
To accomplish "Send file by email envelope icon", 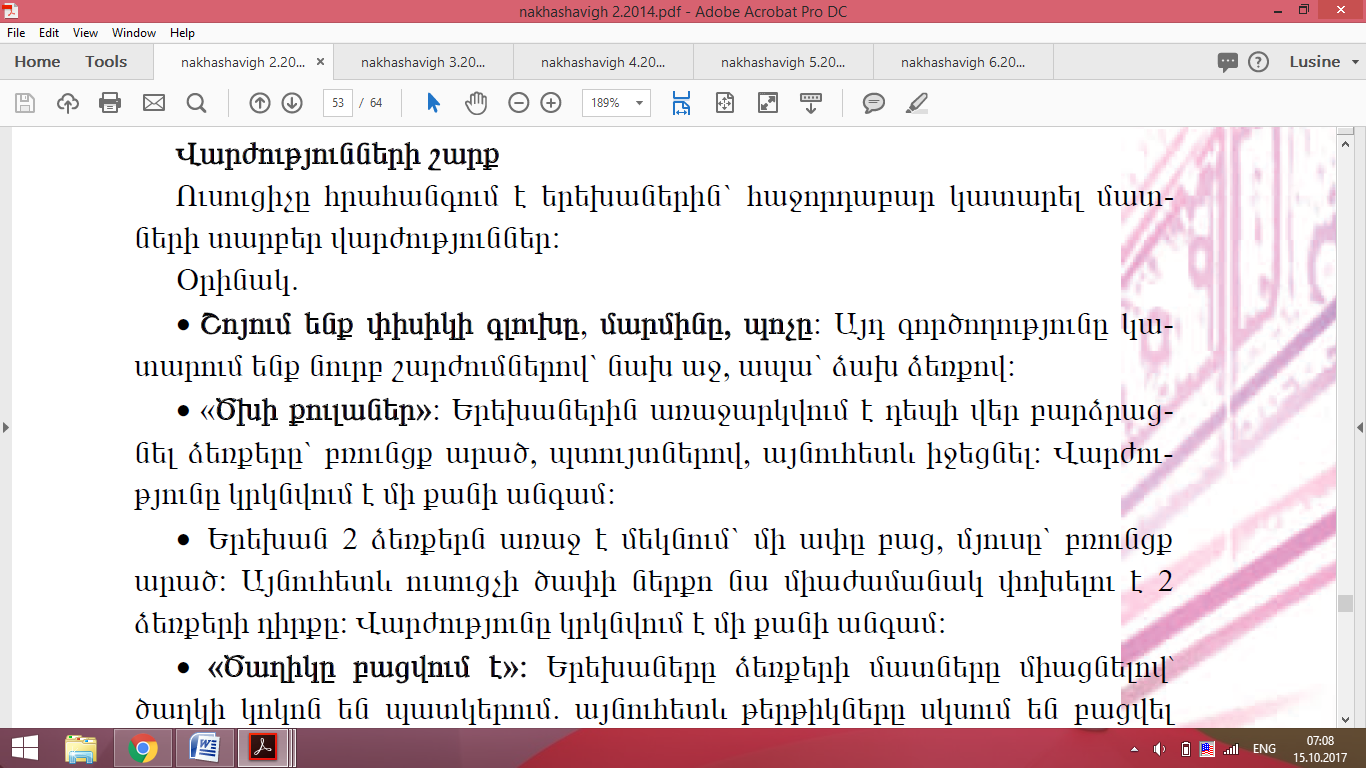I will click(x=153, y=102).
